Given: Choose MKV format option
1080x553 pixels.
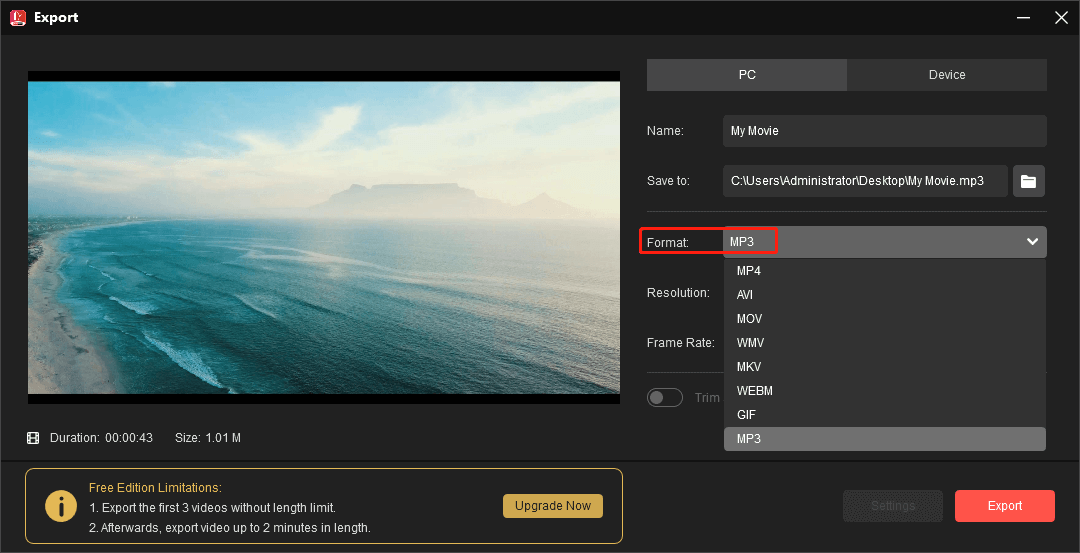Looking at the screenshot, I should point(885,367).
